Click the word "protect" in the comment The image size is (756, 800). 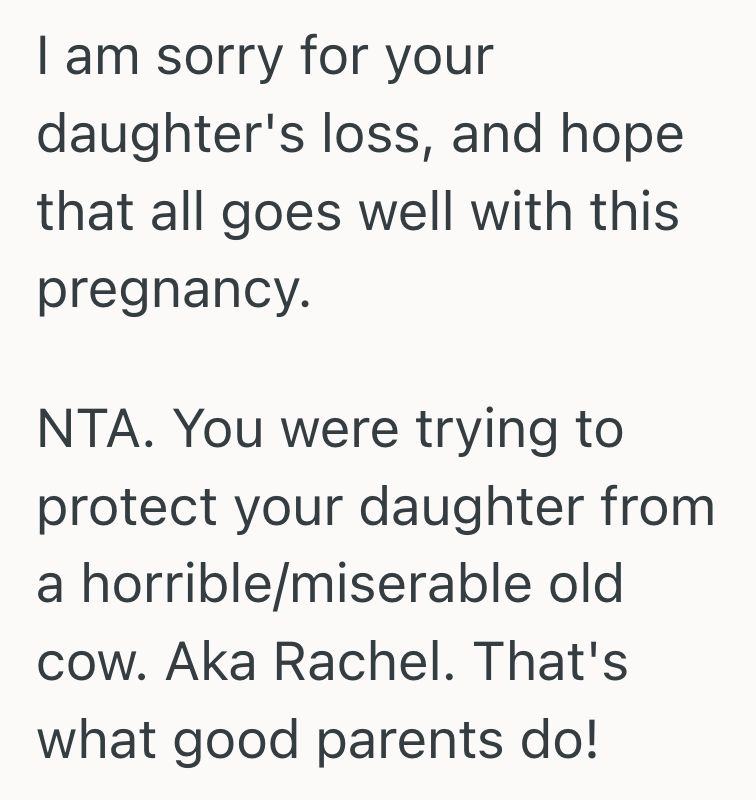coord(125,508)
